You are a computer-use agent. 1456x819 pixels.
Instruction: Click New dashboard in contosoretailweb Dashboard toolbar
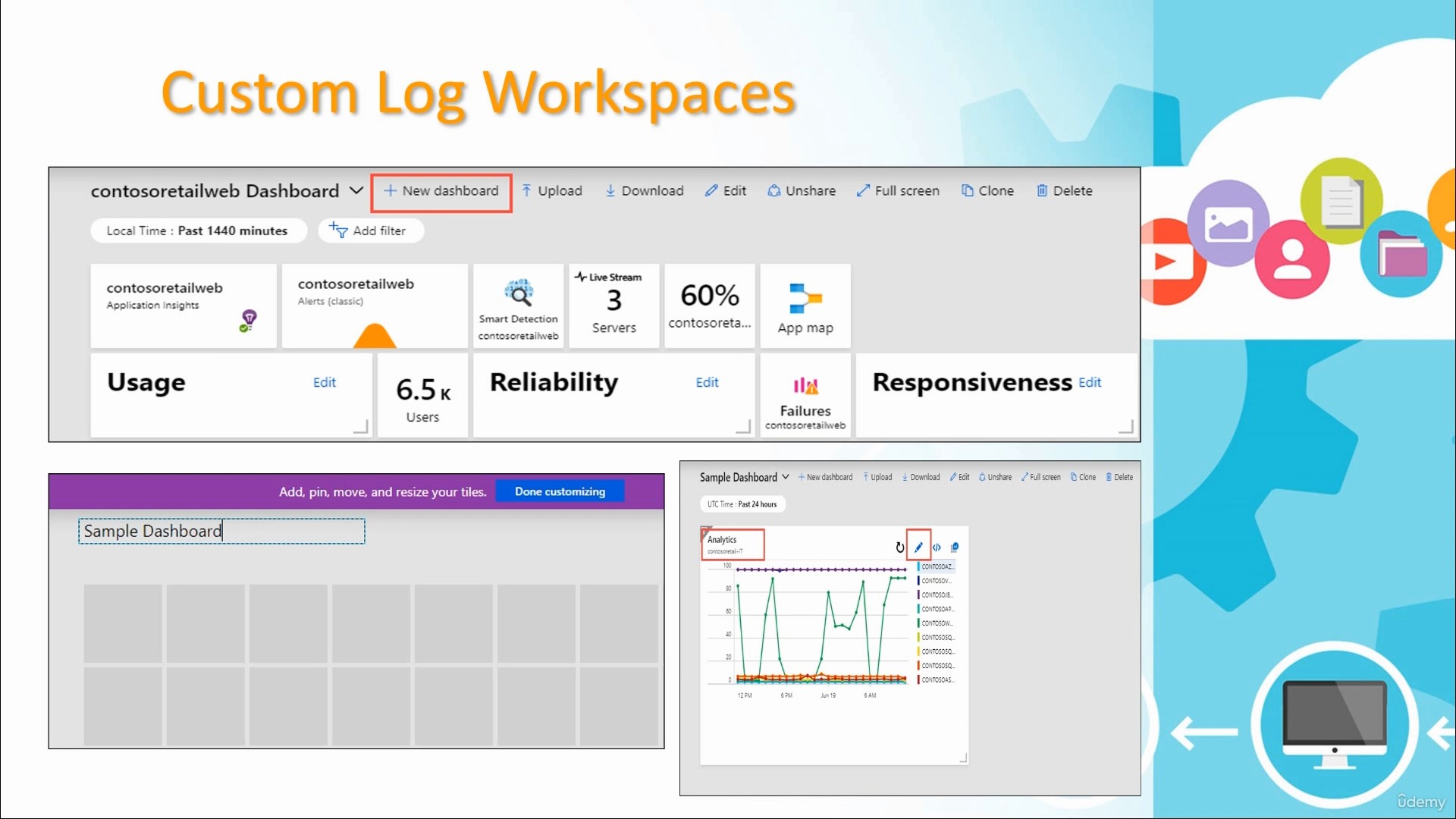click(441, 191)
